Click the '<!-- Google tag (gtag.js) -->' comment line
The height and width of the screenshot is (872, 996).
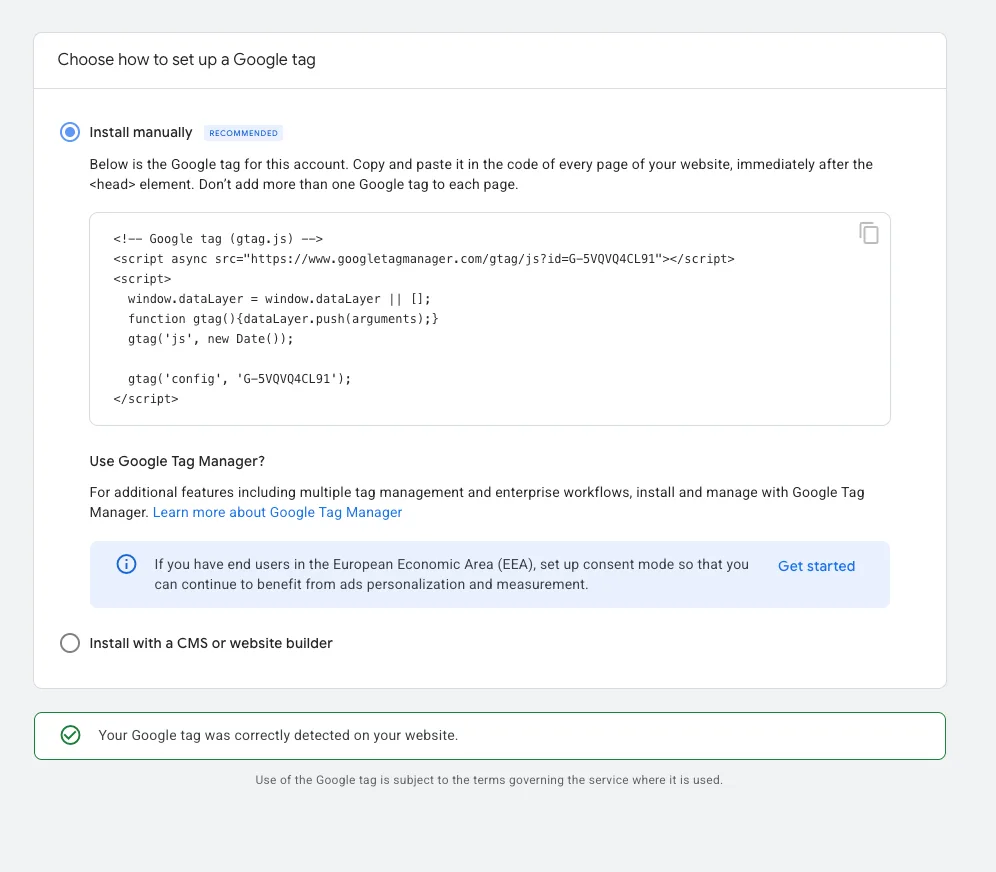click(x=218, y=239)
